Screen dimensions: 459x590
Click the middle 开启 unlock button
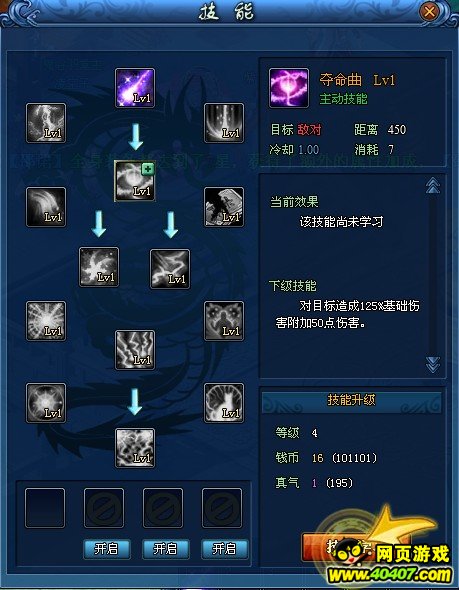(166, 549)
